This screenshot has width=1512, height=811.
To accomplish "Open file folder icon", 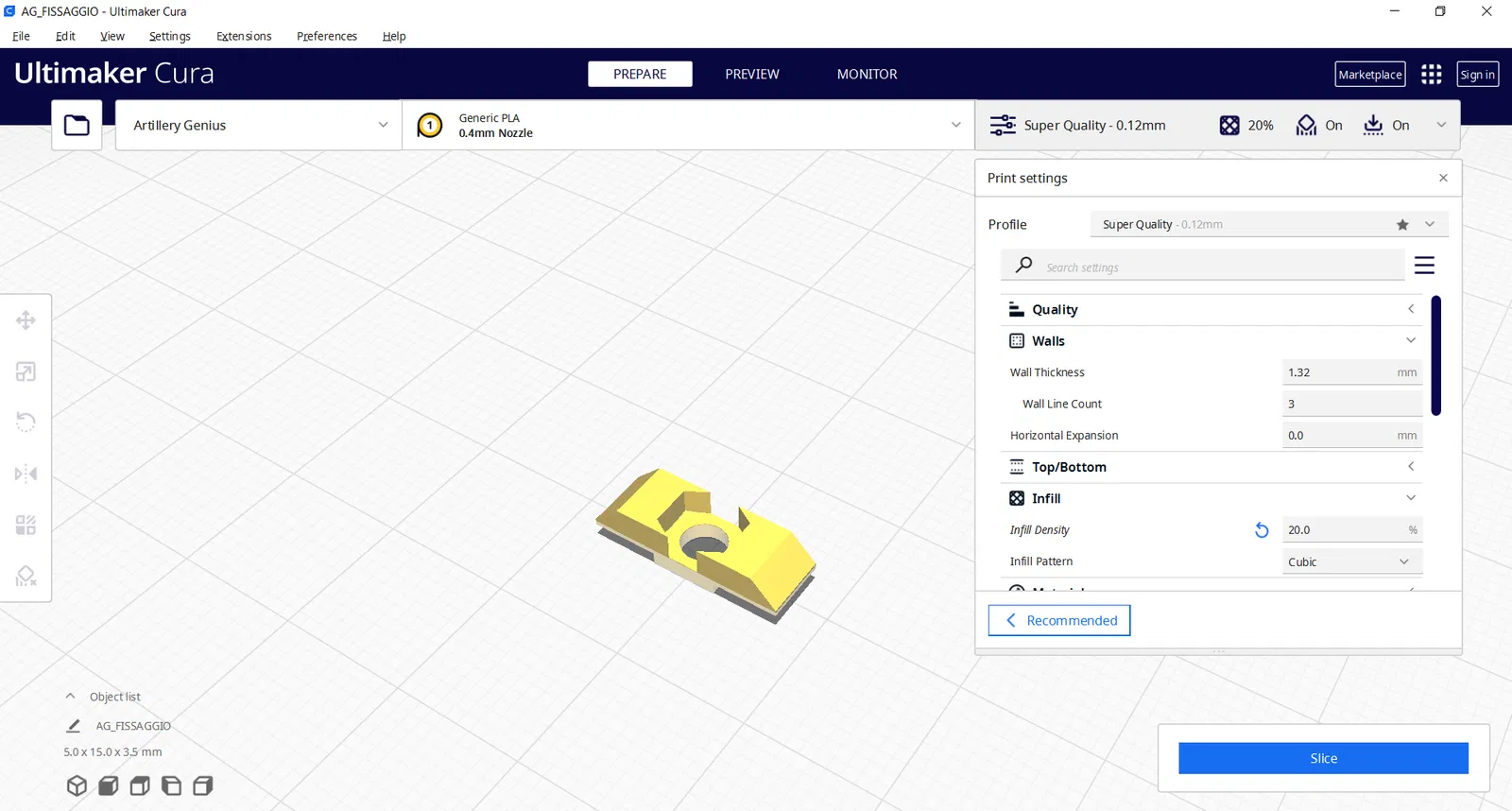I will (x=77, y=125).
